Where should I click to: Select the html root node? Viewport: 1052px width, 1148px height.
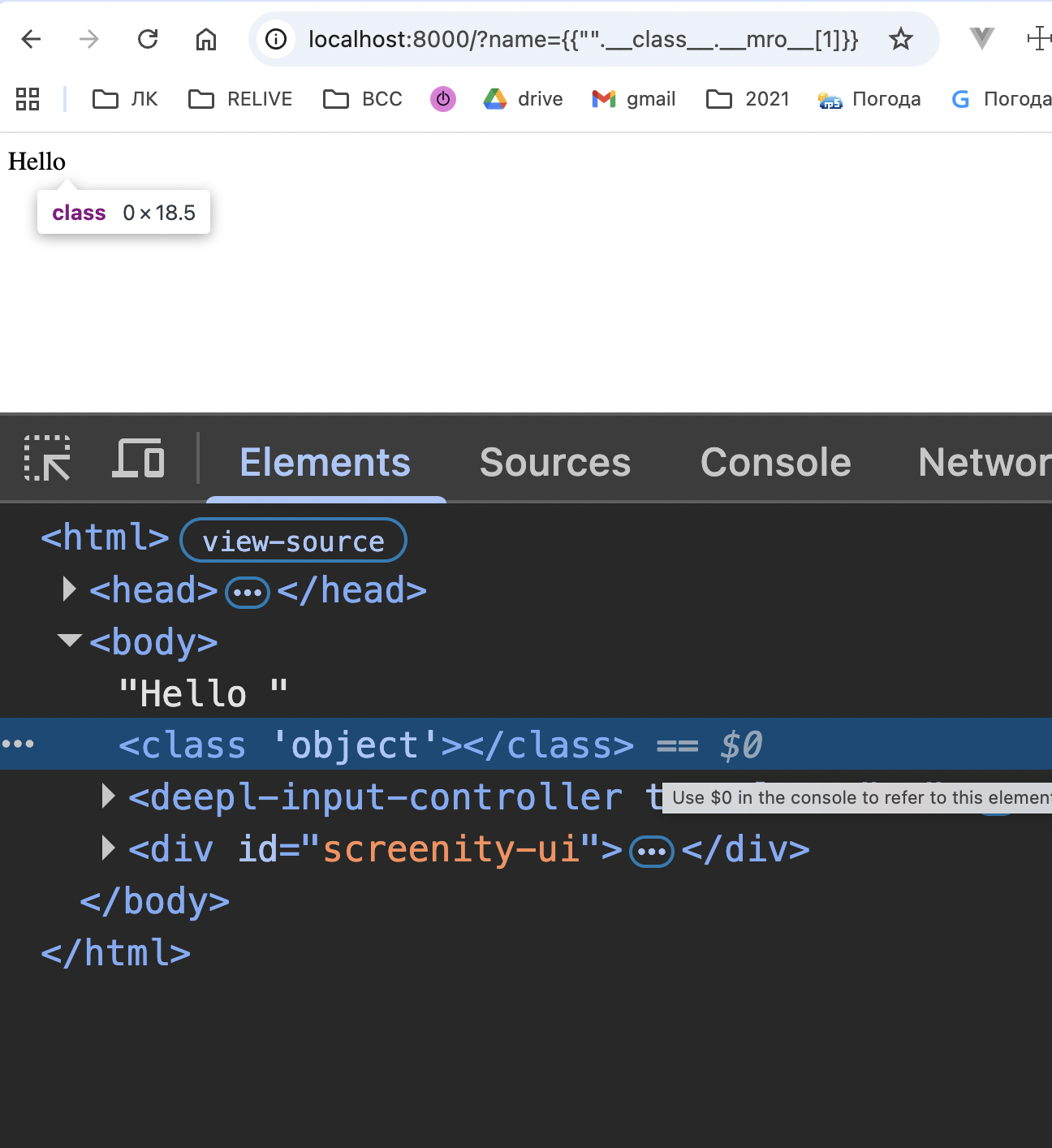click(x=106, y=537)
